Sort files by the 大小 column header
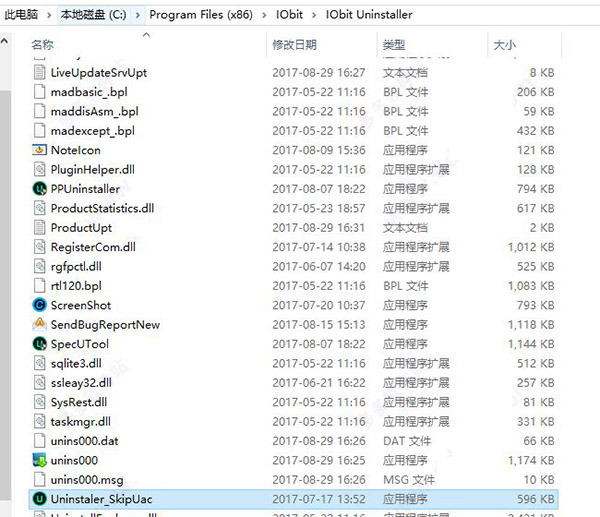The width and height of the screenshot is (600, 517). click(505, 45)
